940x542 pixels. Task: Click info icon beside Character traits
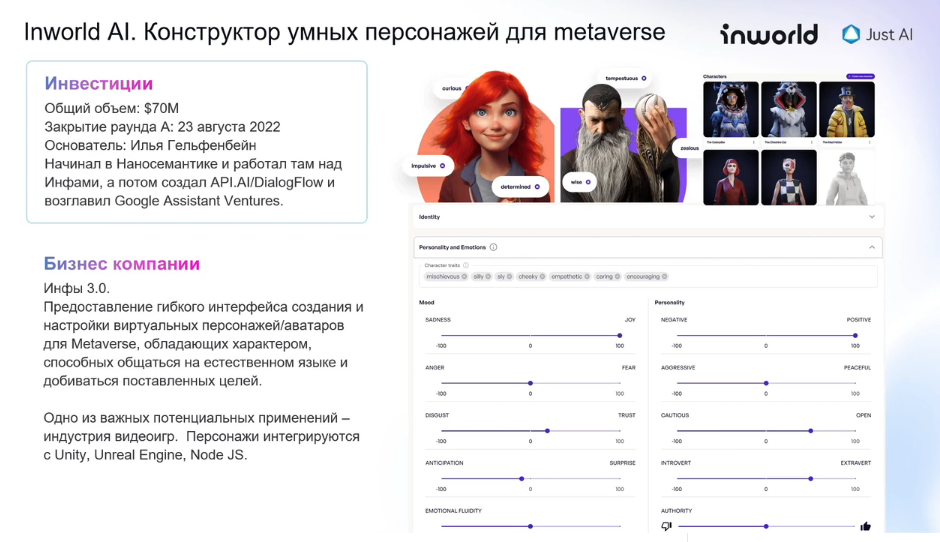click(x=466, y=265)
